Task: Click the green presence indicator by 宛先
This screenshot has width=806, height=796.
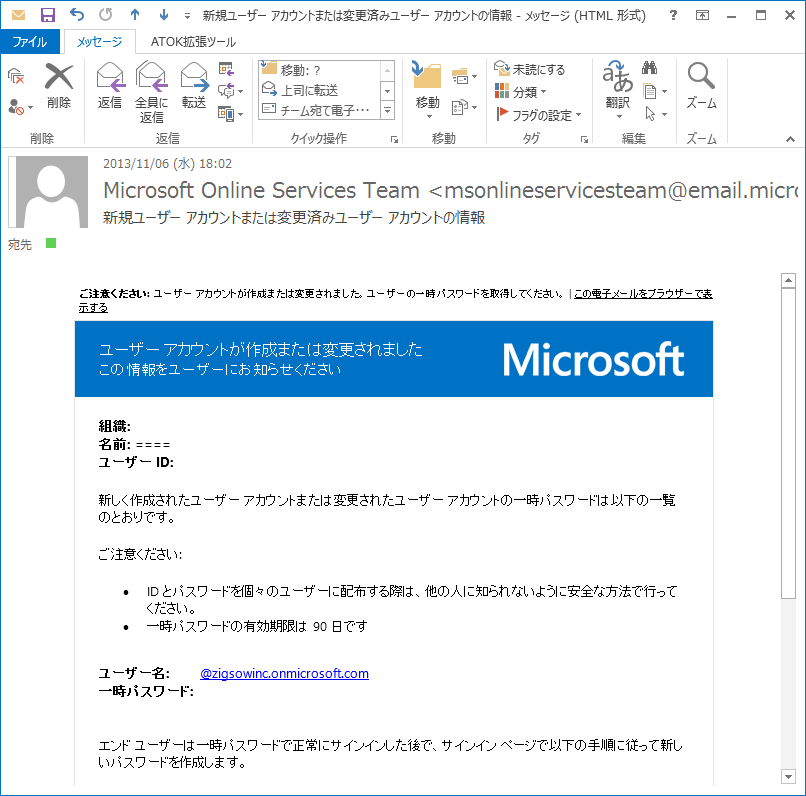Action: pos(51,243)
